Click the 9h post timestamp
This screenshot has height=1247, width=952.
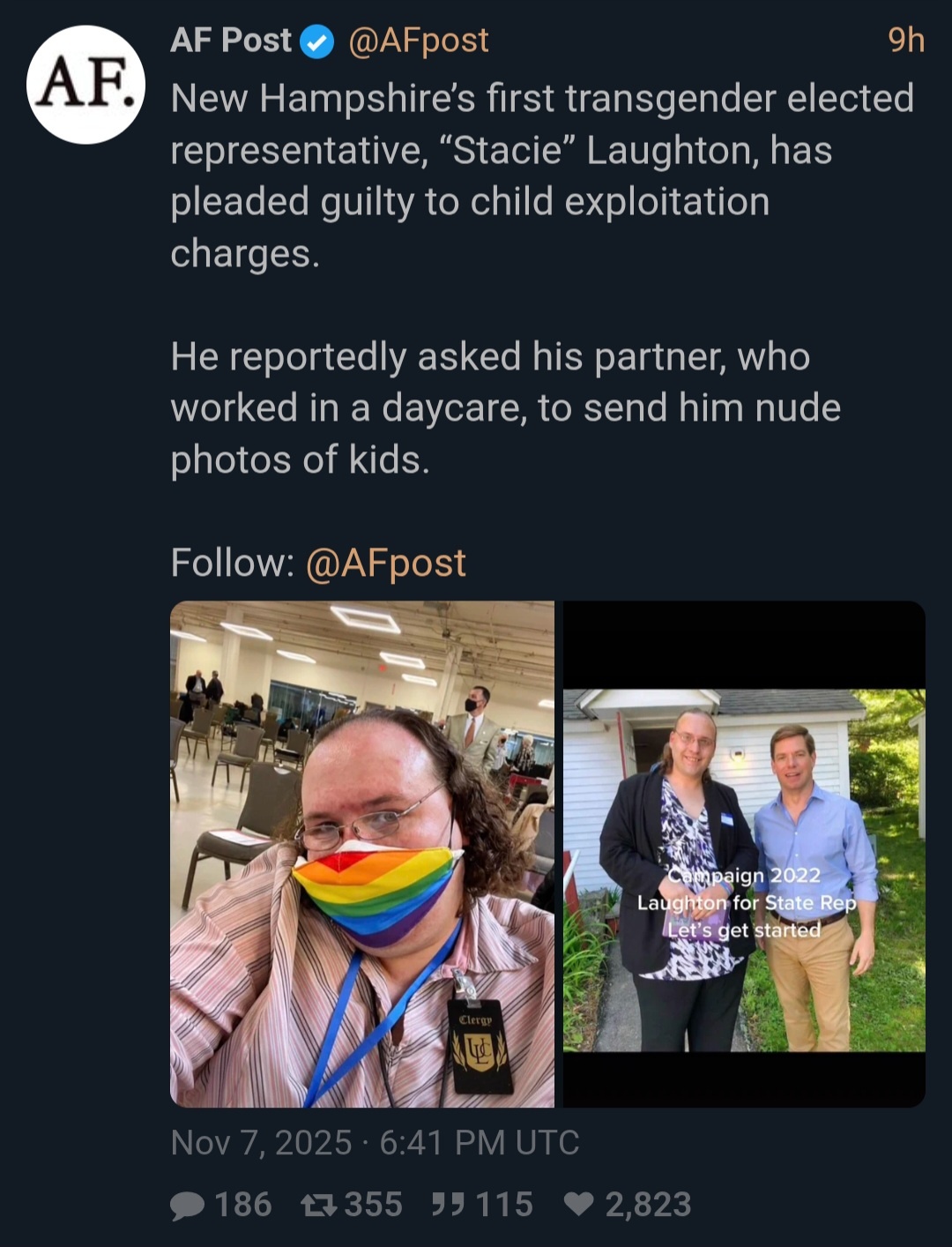905,41
